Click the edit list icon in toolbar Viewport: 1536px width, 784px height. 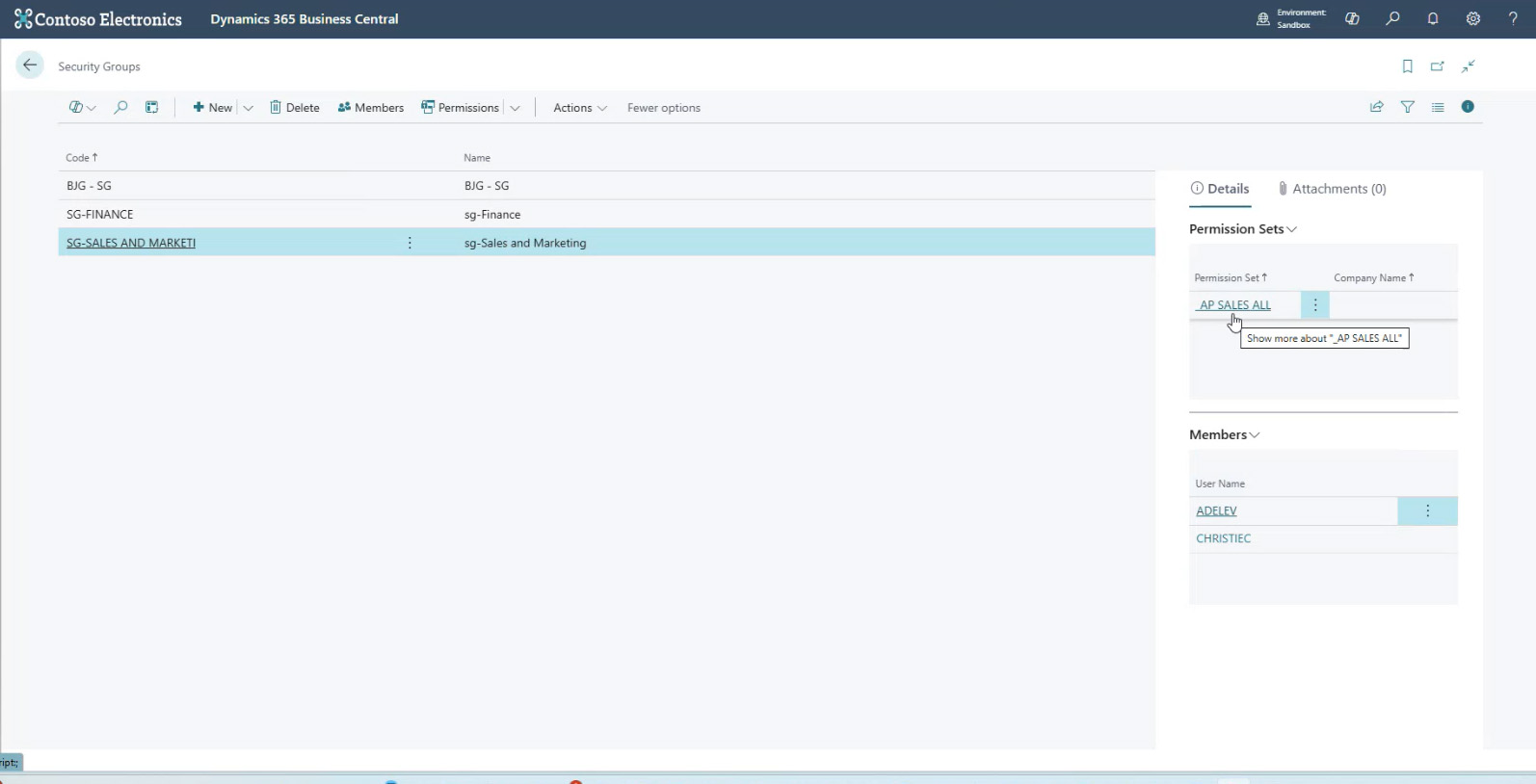pos(152,107)
